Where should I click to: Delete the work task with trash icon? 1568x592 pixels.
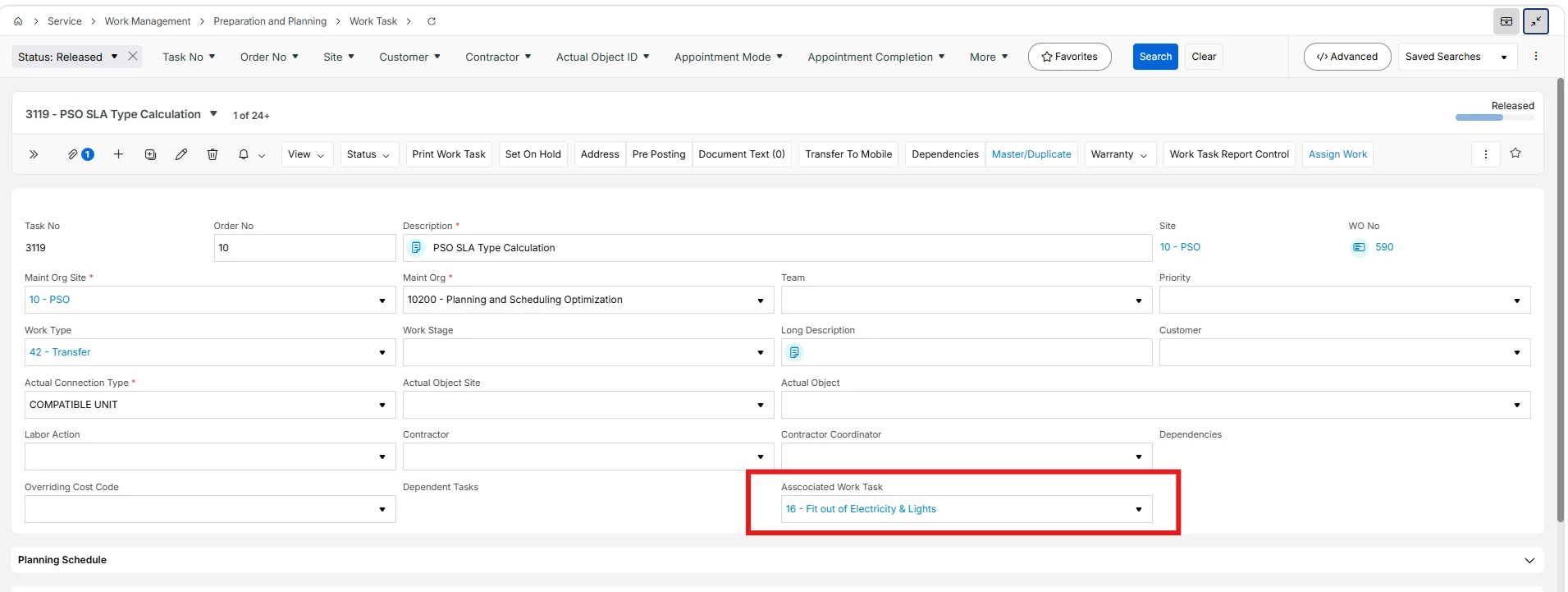[213, 154]
